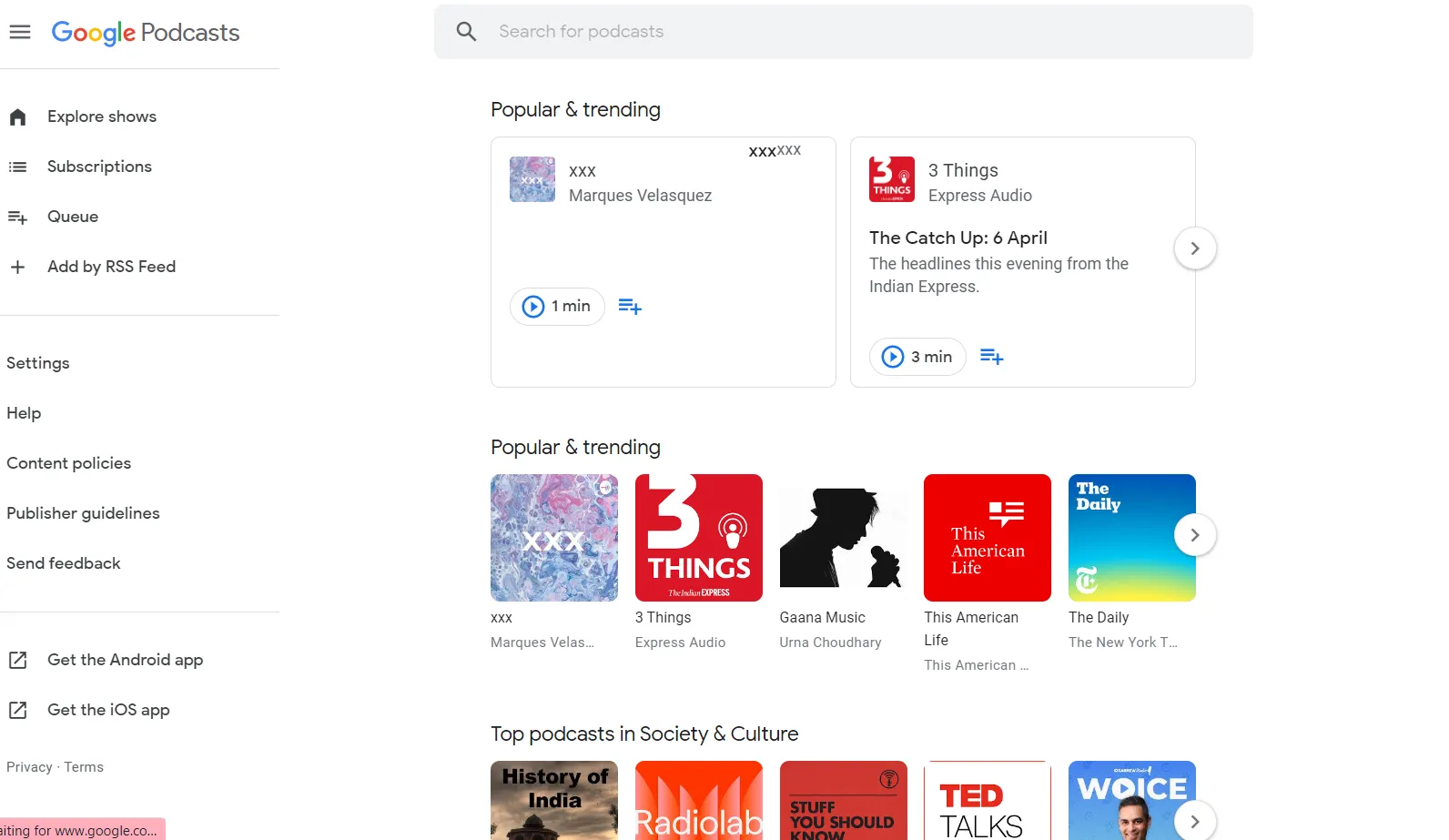Open Subscriptions in the sidebar
The height and width of the screenshot is (840, 1449).
click(x=99, y=167)
